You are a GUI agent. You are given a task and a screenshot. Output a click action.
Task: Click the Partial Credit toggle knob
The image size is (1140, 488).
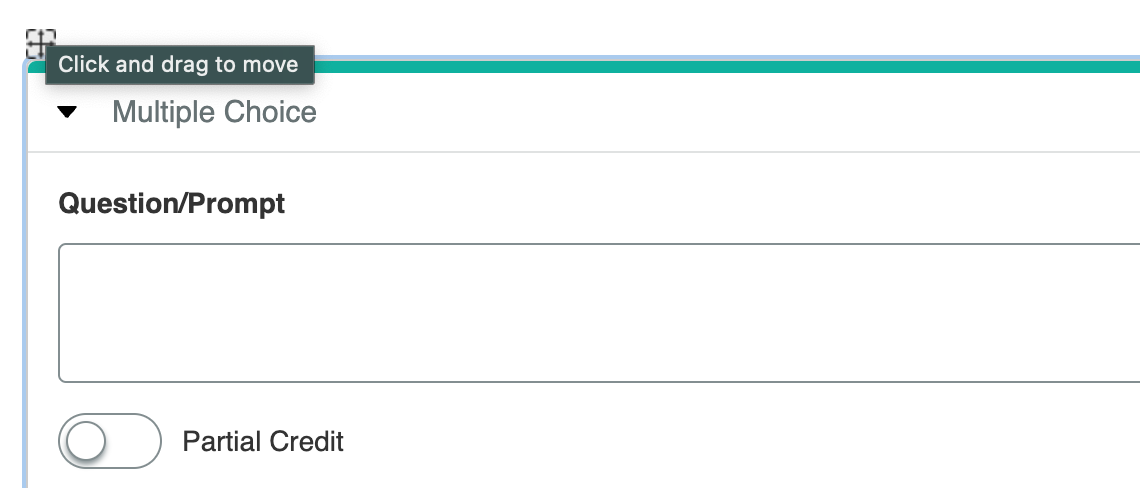(86, 441)
